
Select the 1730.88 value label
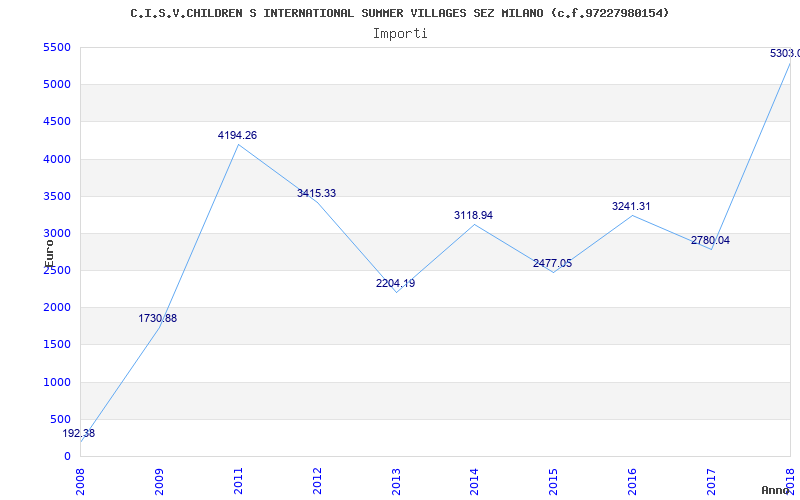158,318
